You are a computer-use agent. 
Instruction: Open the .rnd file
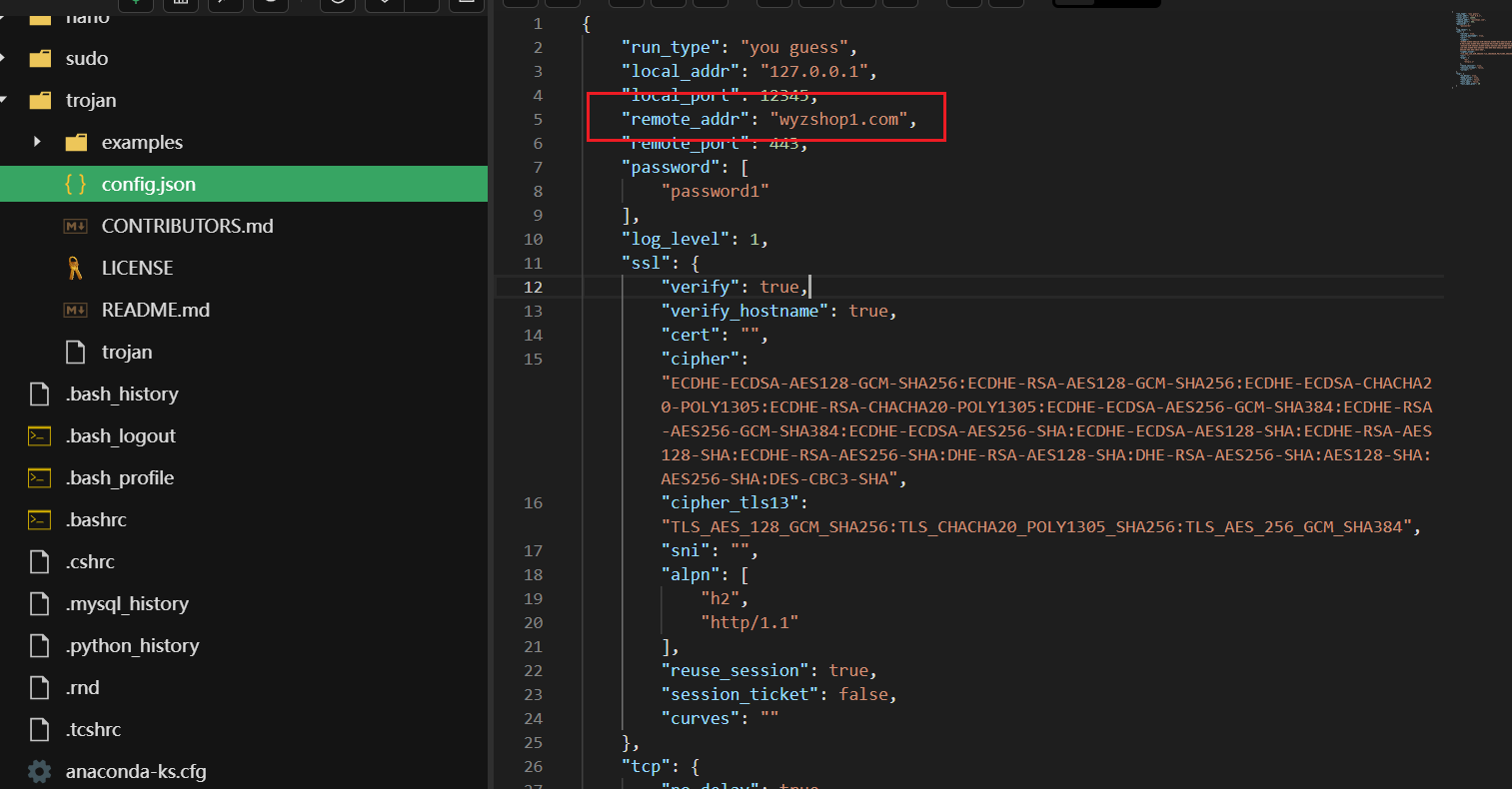(83, 688)
